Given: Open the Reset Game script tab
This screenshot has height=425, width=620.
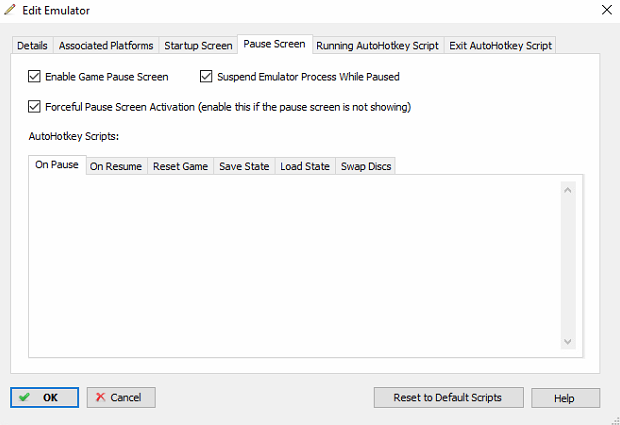Looking at the screenshot, I should click(x=180, y=166).
